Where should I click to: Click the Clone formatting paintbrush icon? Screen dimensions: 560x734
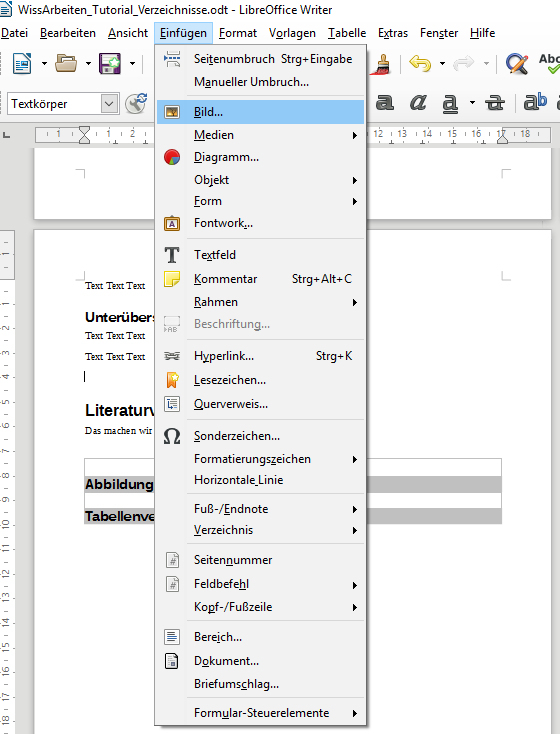[x=380, y=65]
